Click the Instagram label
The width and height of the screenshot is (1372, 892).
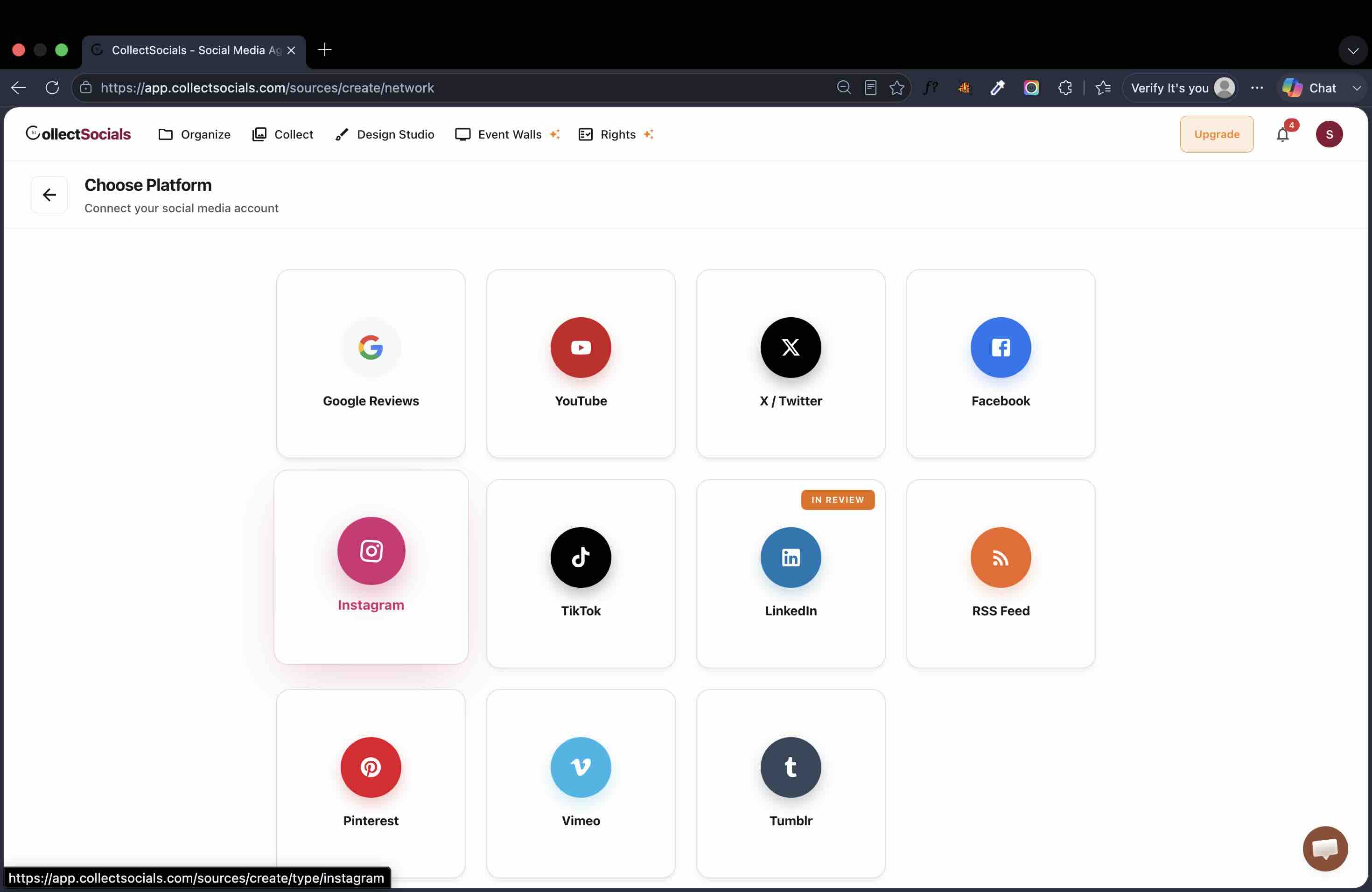(x=371, y=605)
